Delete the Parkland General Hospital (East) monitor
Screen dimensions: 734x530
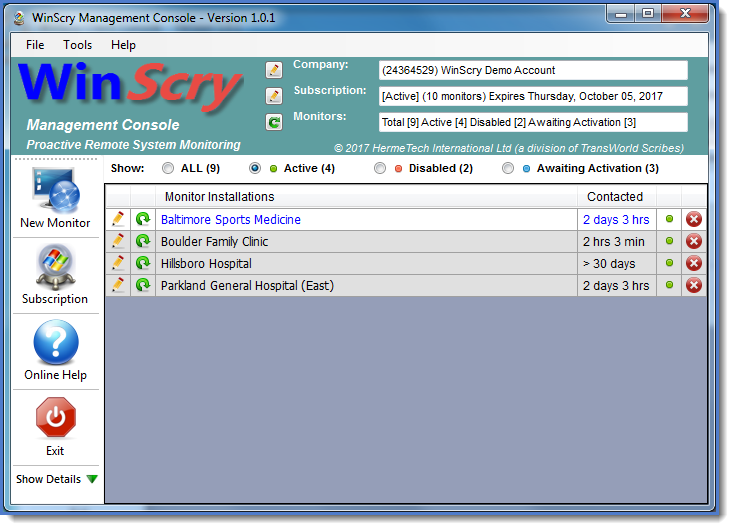coord(694,285)
